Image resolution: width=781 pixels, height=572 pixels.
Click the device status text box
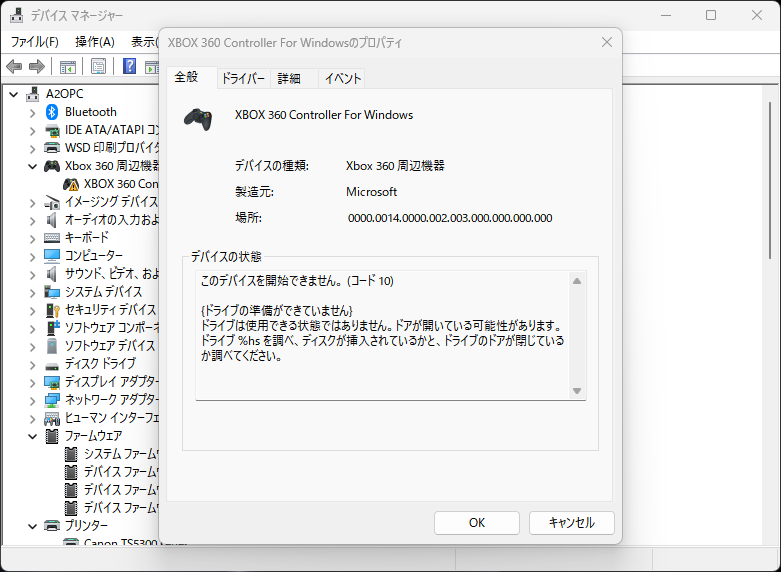[x=390, y=335]
